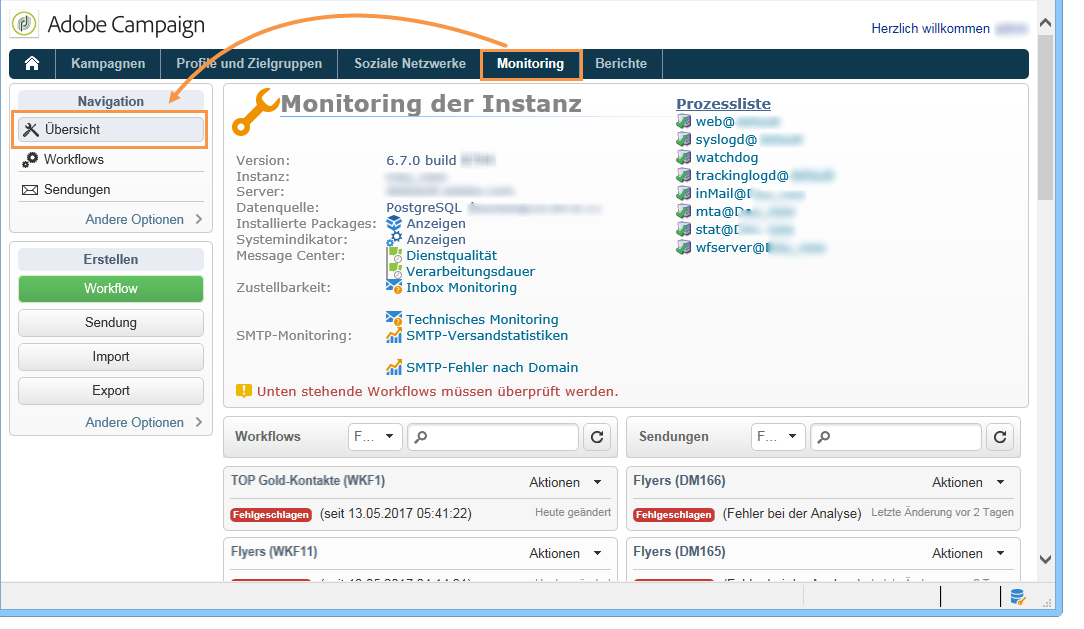Click the syslogd@ process status icon
Viewport: 1084px width, 629px height.
tap(684, 140)
